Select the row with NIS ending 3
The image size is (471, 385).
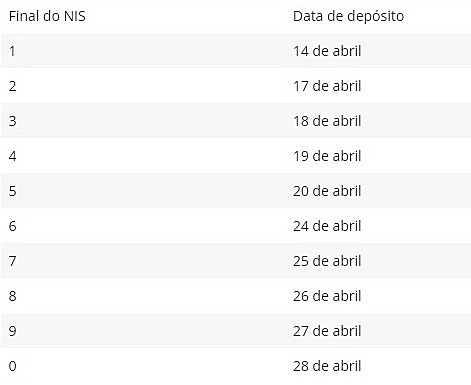[x=236, y=121]
